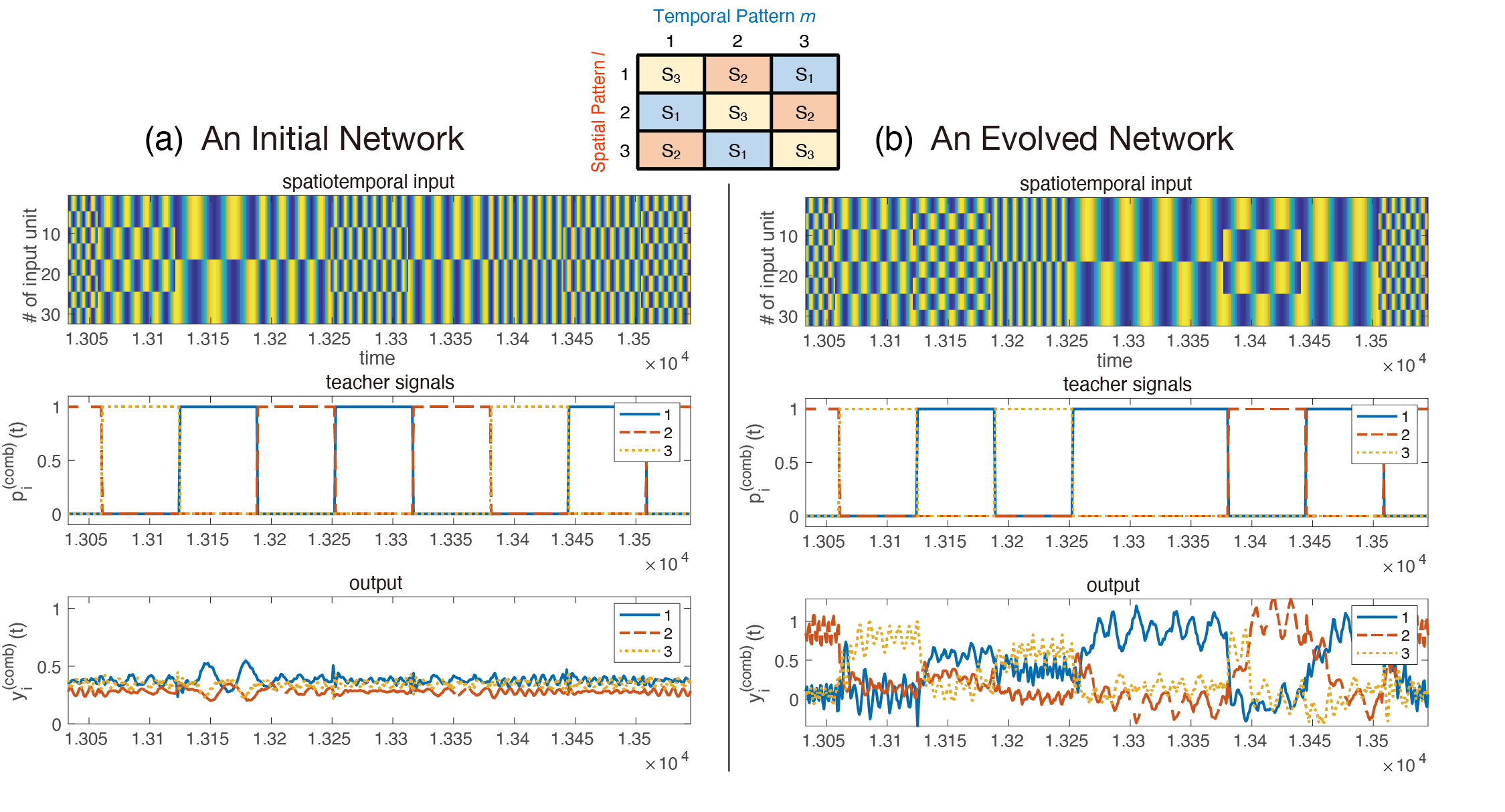Click the S3 cell in the top-left of the pattern table

671,74
